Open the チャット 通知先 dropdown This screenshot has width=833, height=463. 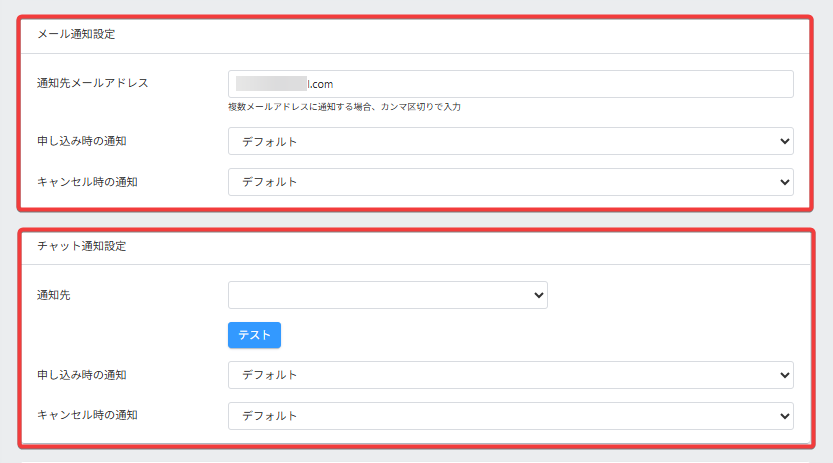pyautogui.click(x=387, y=295)
